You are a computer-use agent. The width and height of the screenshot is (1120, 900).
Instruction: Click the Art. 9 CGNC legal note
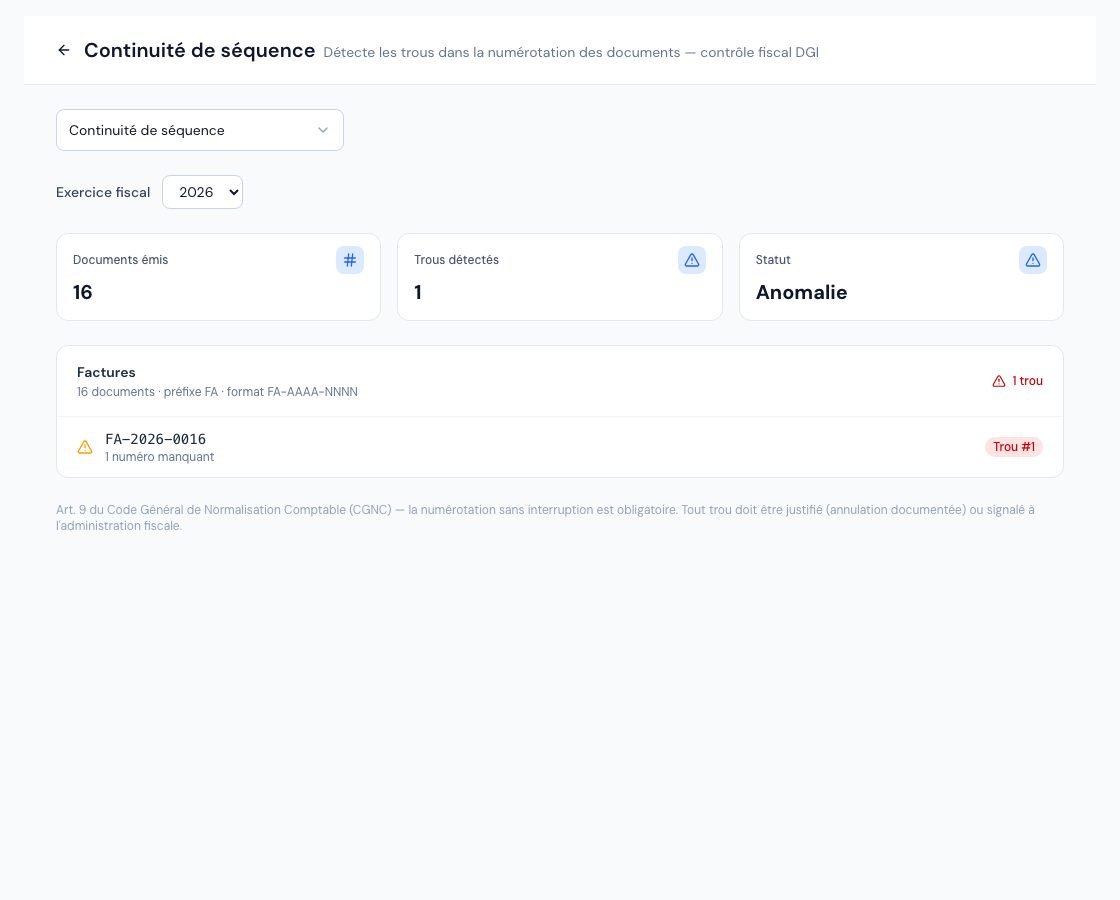546,518
